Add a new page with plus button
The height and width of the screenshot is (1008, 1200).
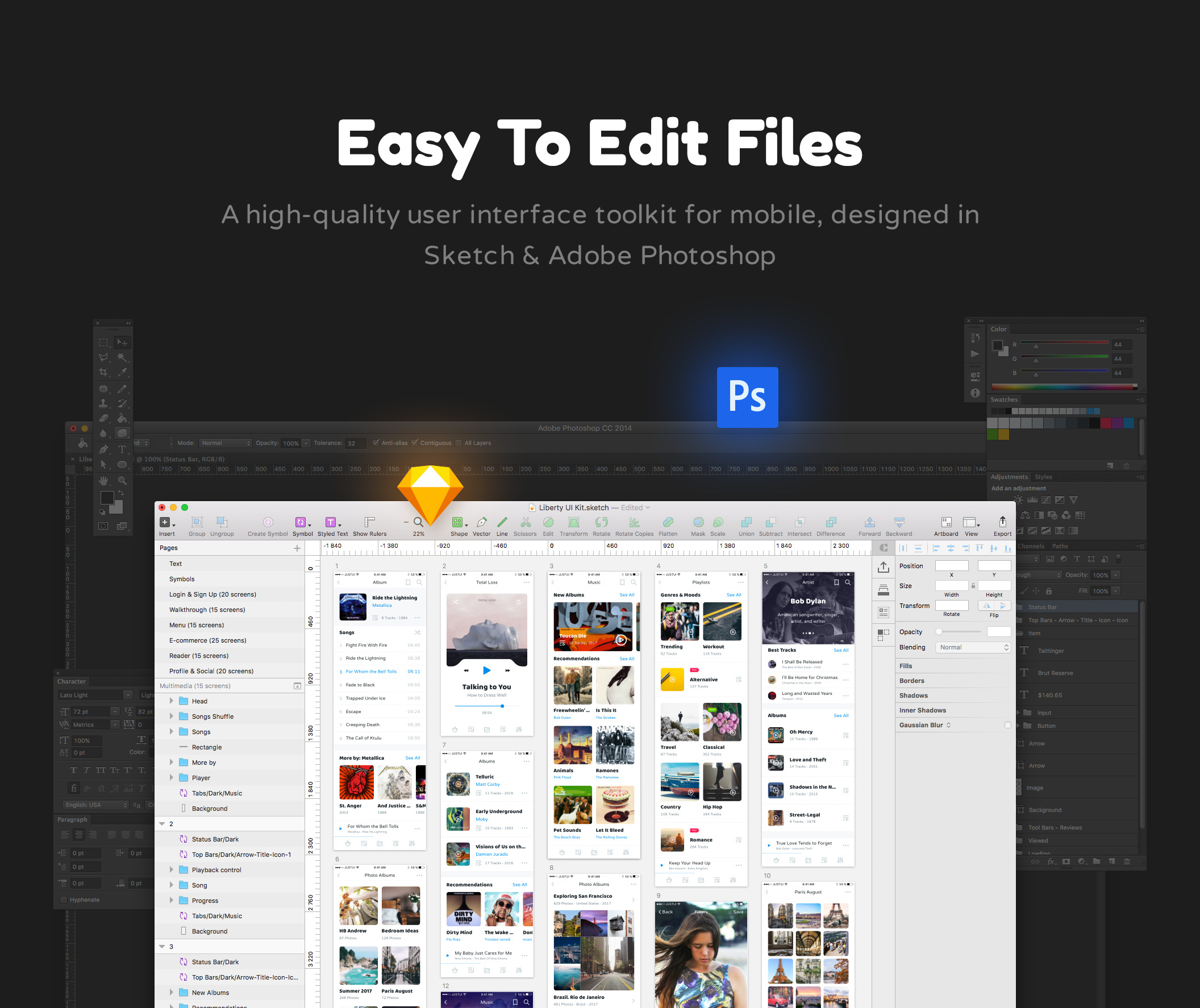point(297,548)
